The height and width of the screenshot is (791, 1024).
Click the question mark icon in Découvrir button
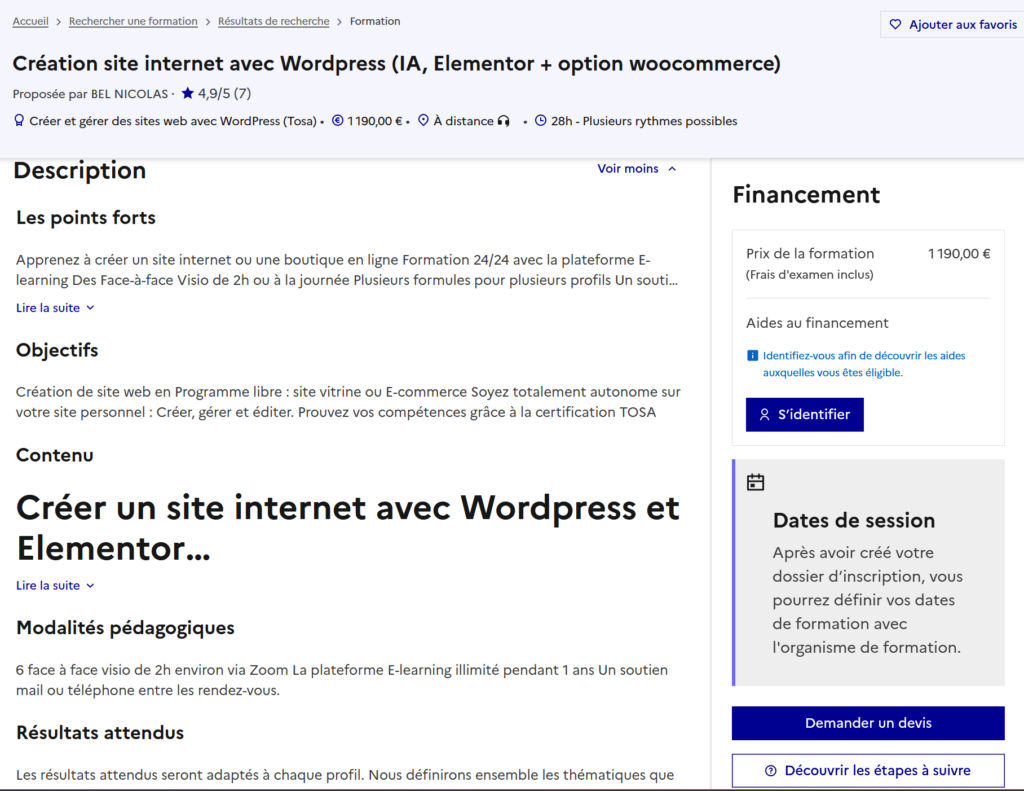click(x=771, y=771)
